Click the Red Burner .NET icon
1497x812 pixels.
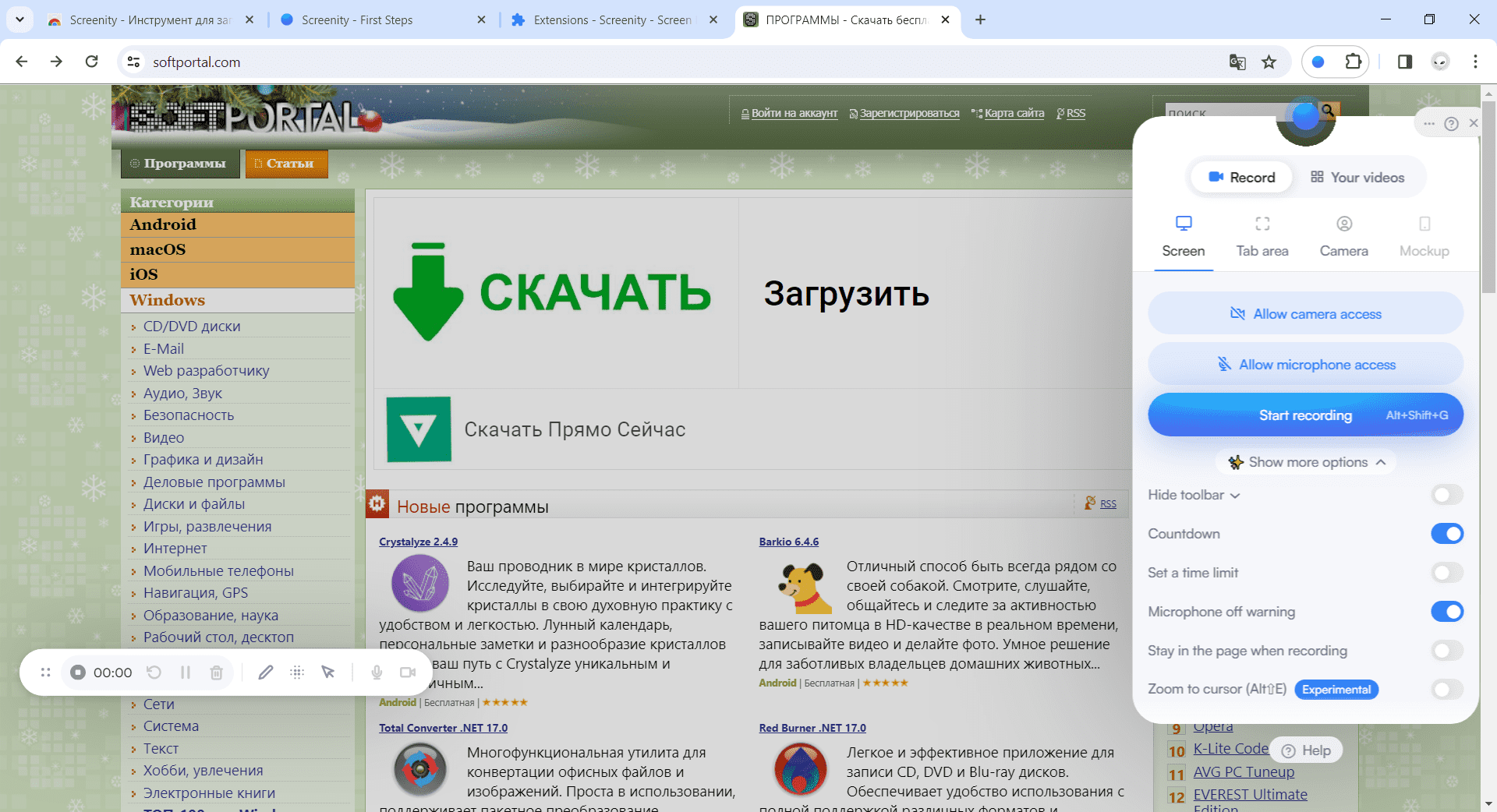[x=800, y=769]
